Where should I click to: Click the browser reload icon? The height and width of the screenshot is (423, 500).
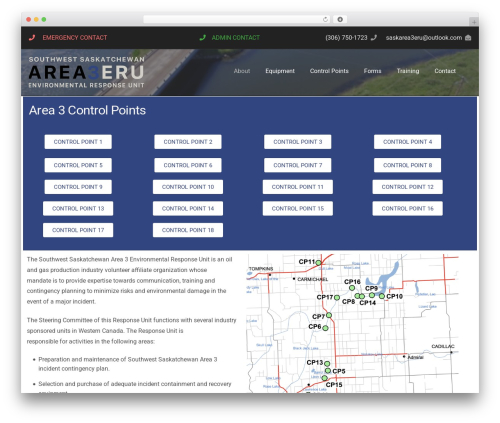pos(325,19)
